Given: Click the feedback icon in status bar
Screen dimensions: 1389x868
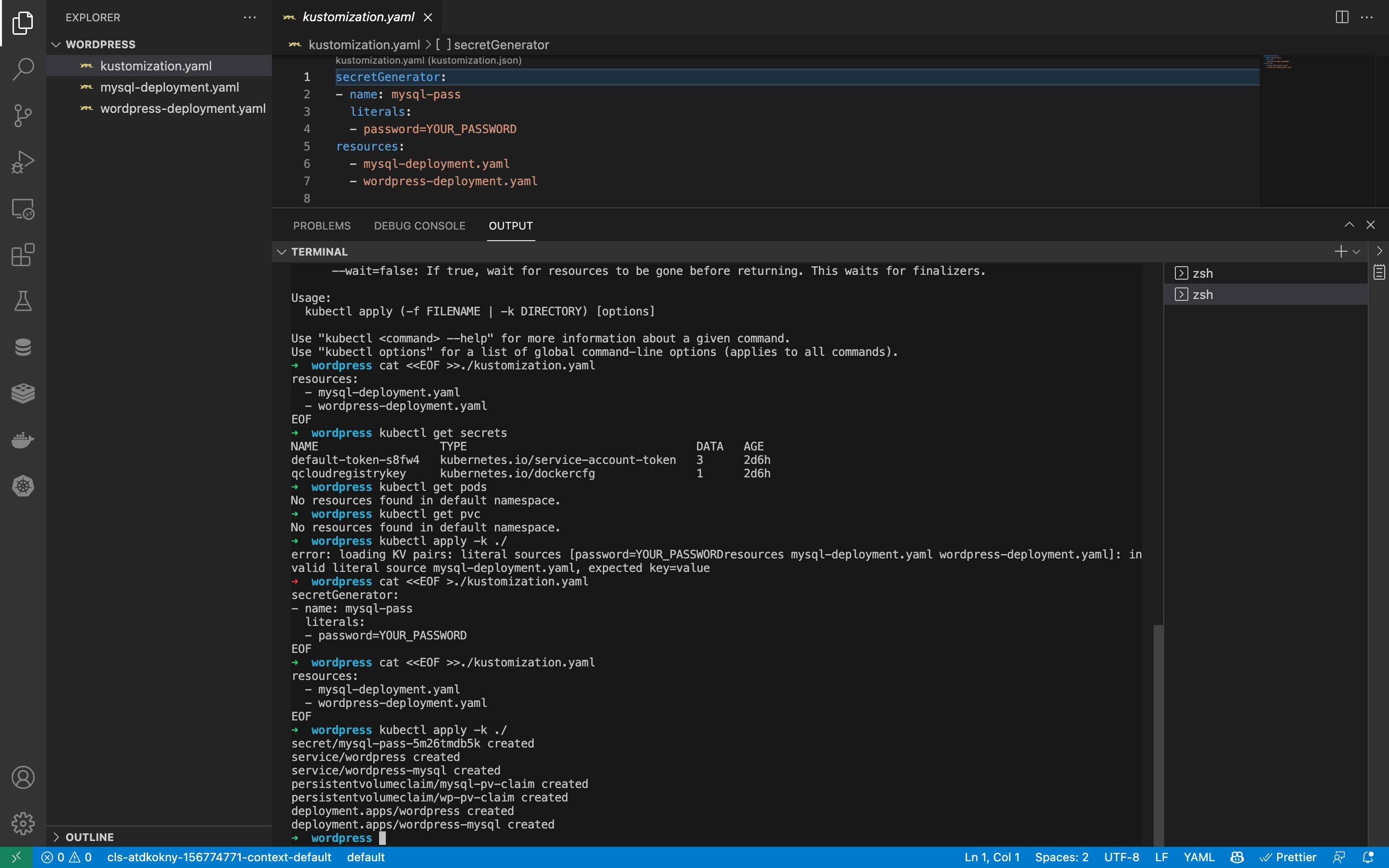Looking at the screenshot, I should (1339, 857).
